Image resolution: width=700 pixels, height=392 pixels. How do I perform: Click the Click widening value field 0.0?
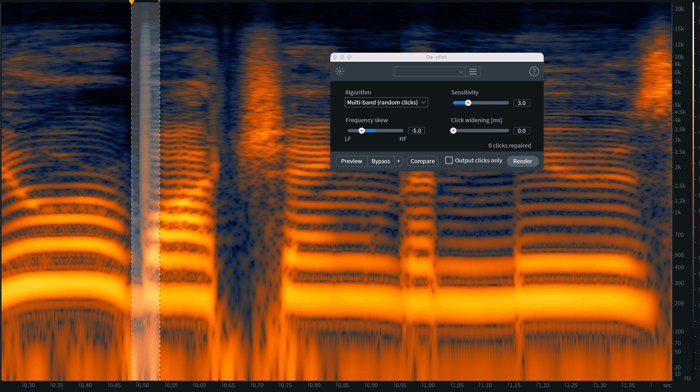(x=521, y=131)
